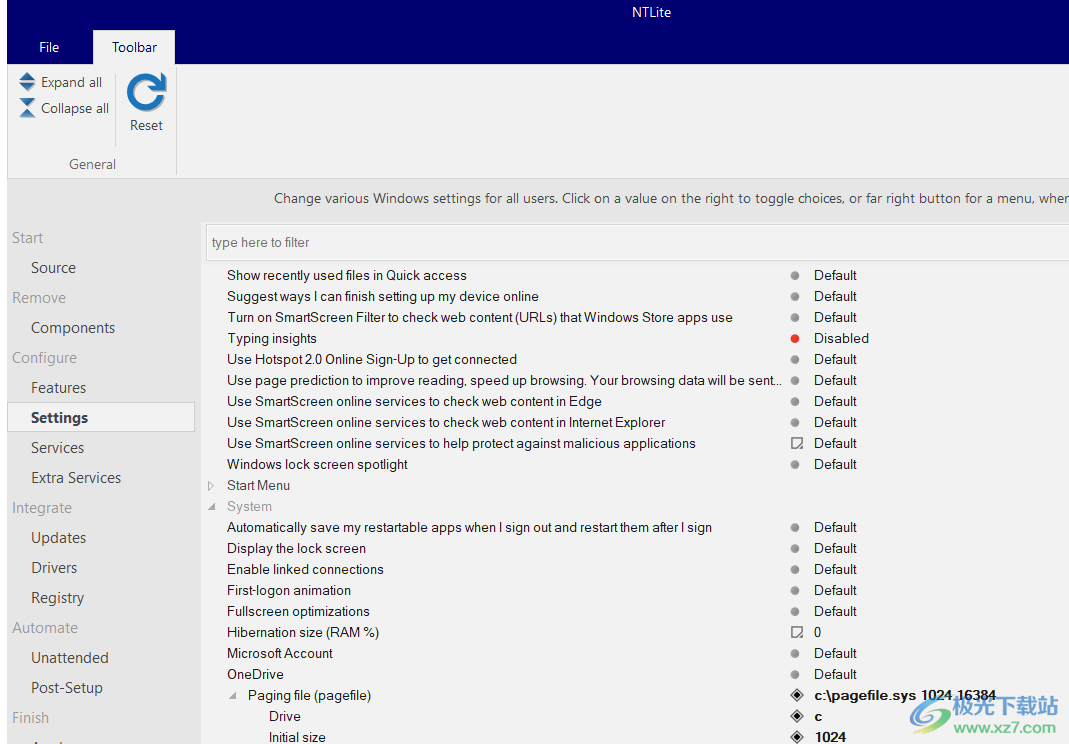The image size is (1069, 744).
Task: Click edit icon for SmartScreen malicious applications
Action: coord(796,443)
